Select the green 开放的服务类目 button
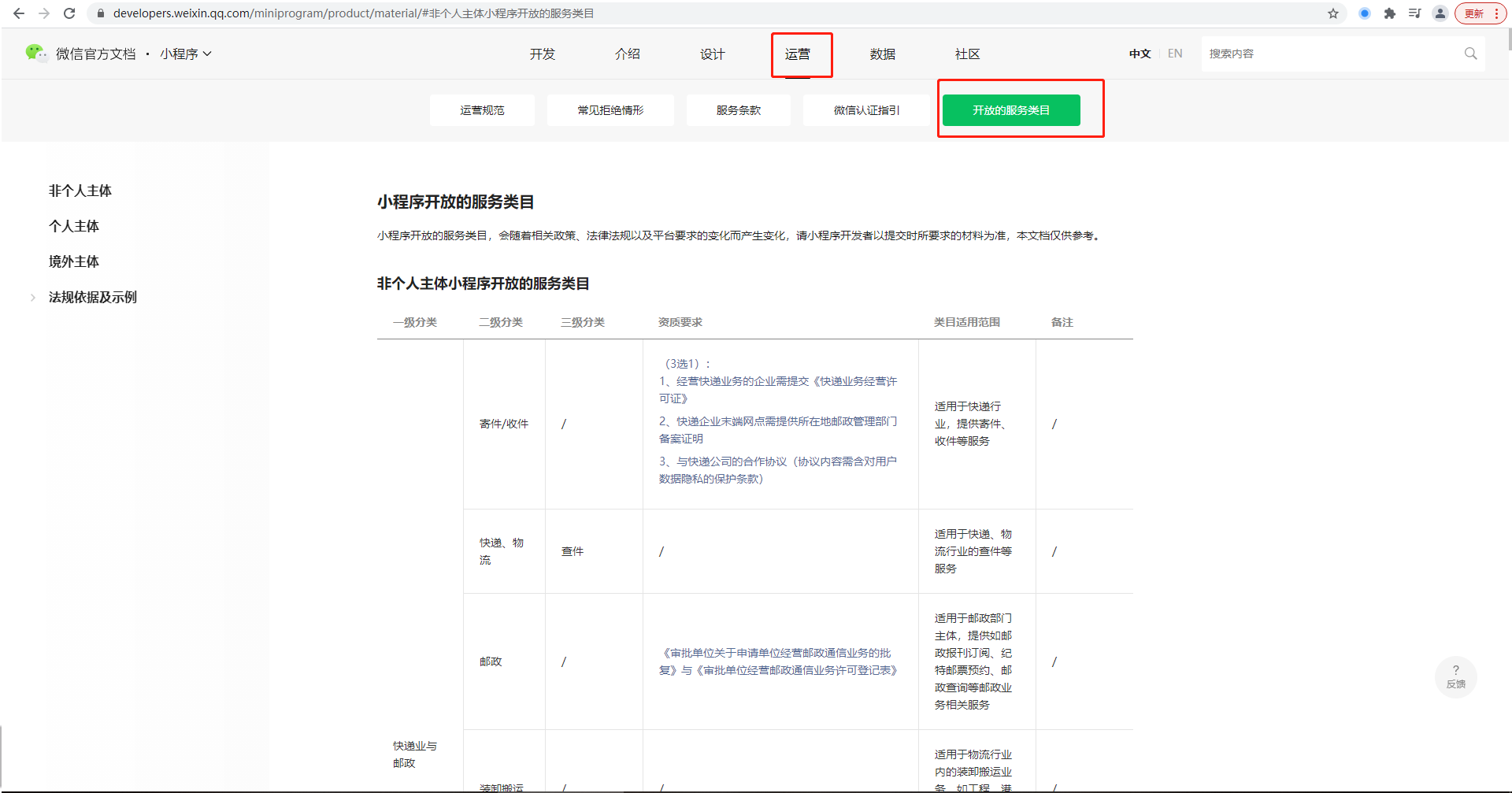This screenshot has height=793, width=1512. click(x=1011, y=110)
